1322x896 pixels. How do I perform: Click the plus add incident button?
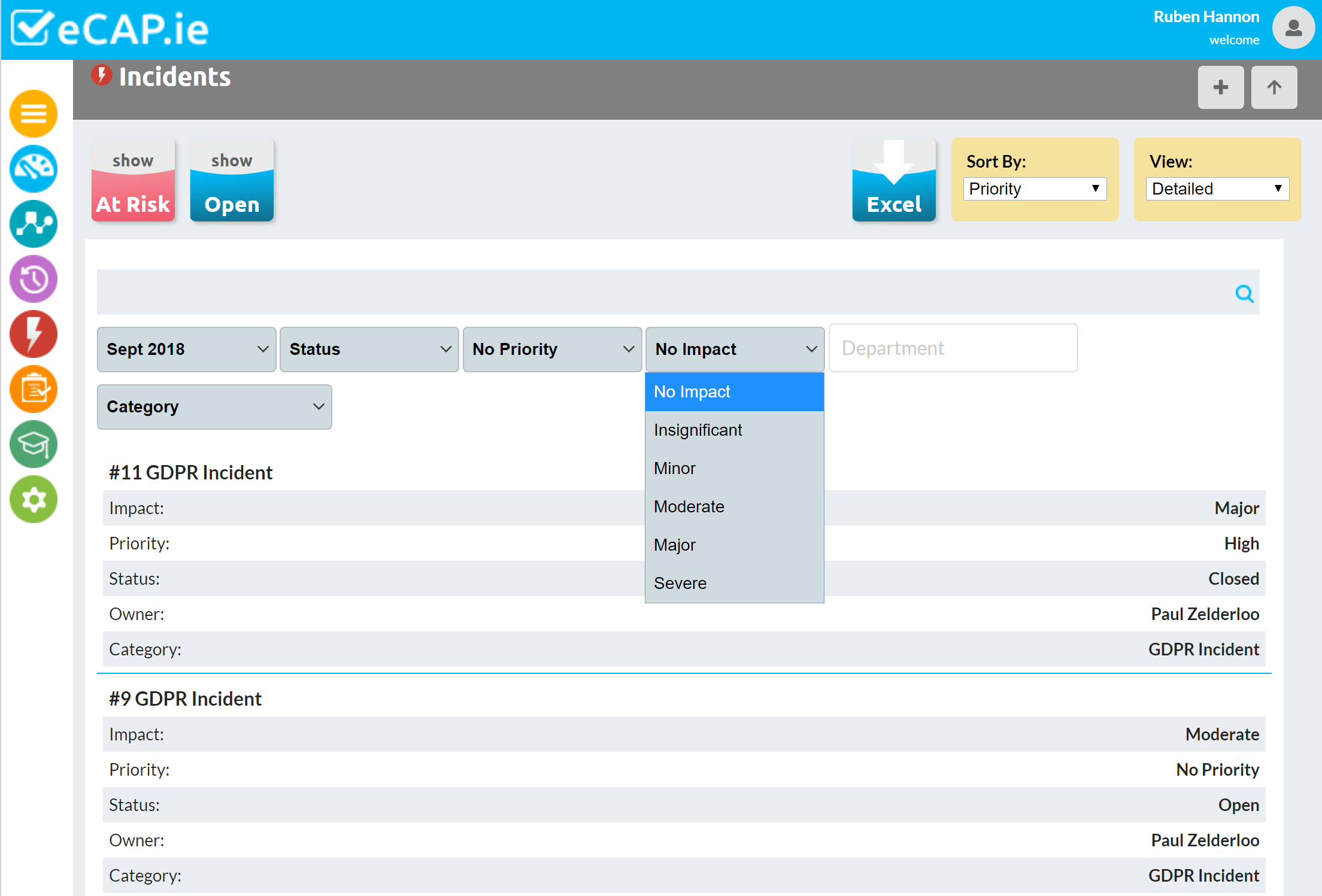coord(1221,87)
